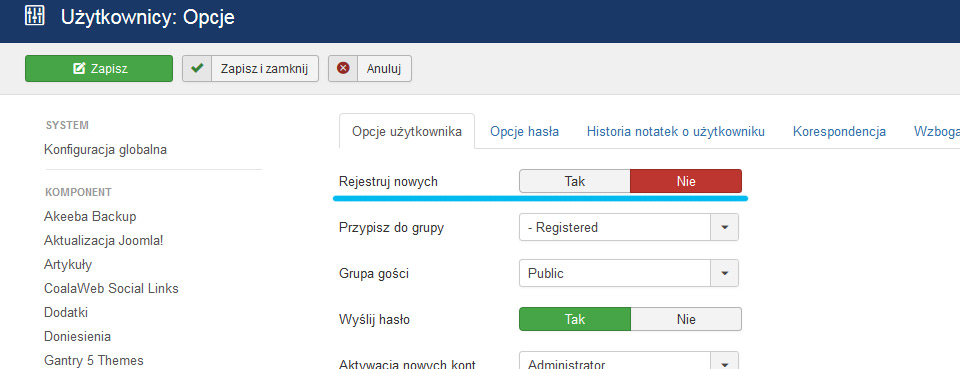
Task: Click the Grupa gości label
Action: pyautogui.click(x=373, y=274)
